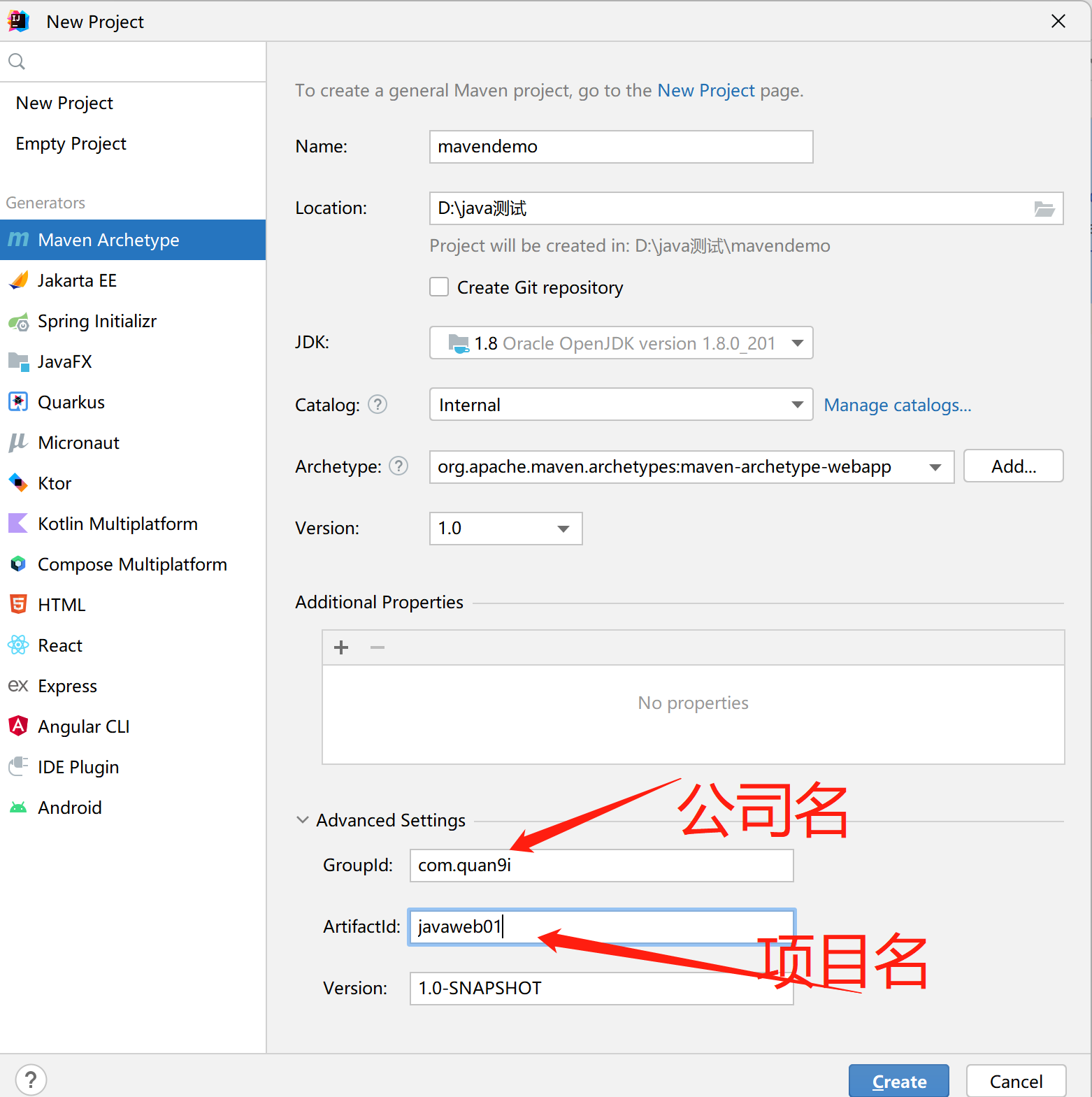Click the Micronaut mu icon
The height and width of the screenshot is (1097, 1092).
(18, 443)
